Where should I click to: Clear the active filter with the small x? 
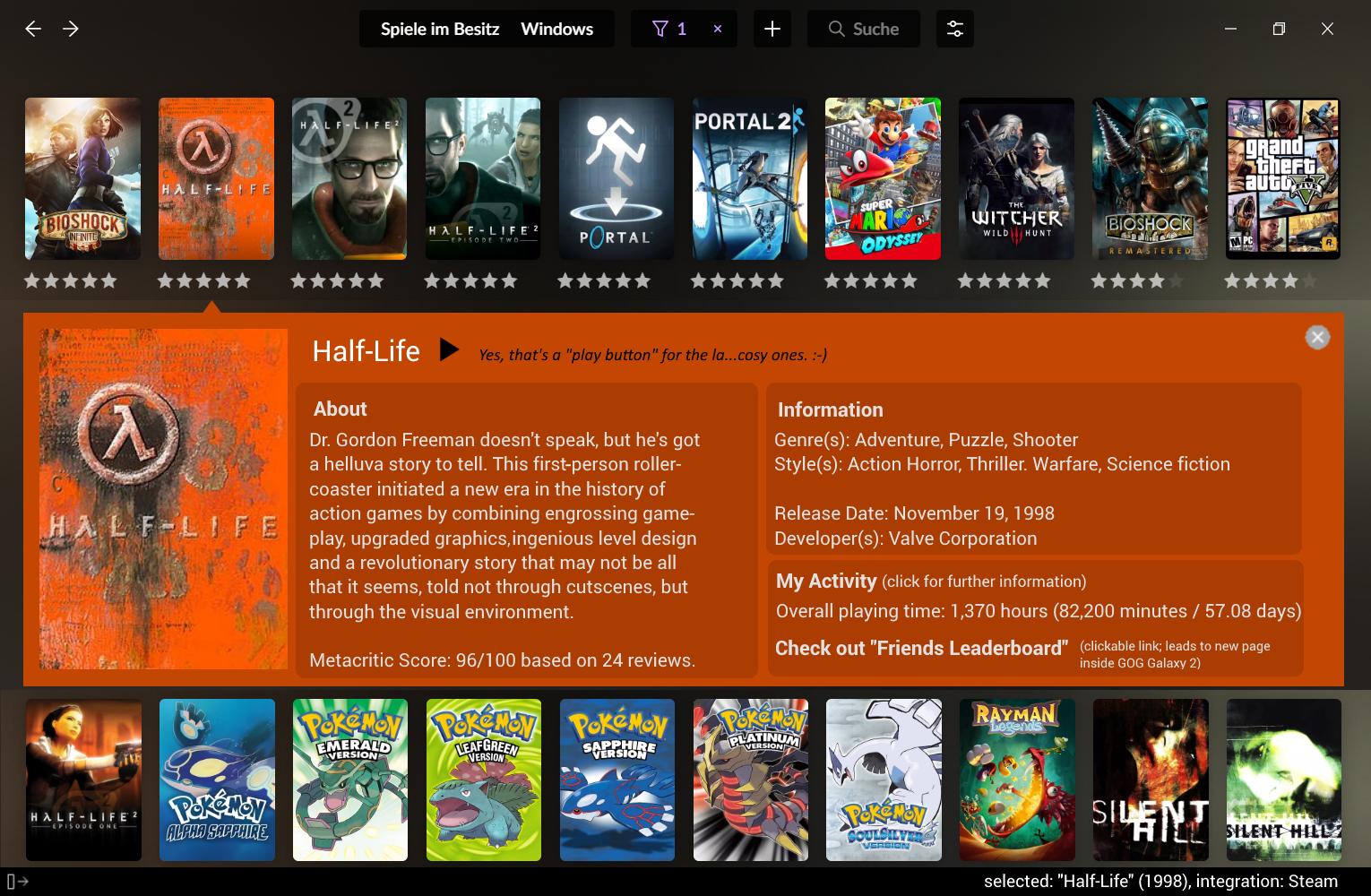[718, 29]
